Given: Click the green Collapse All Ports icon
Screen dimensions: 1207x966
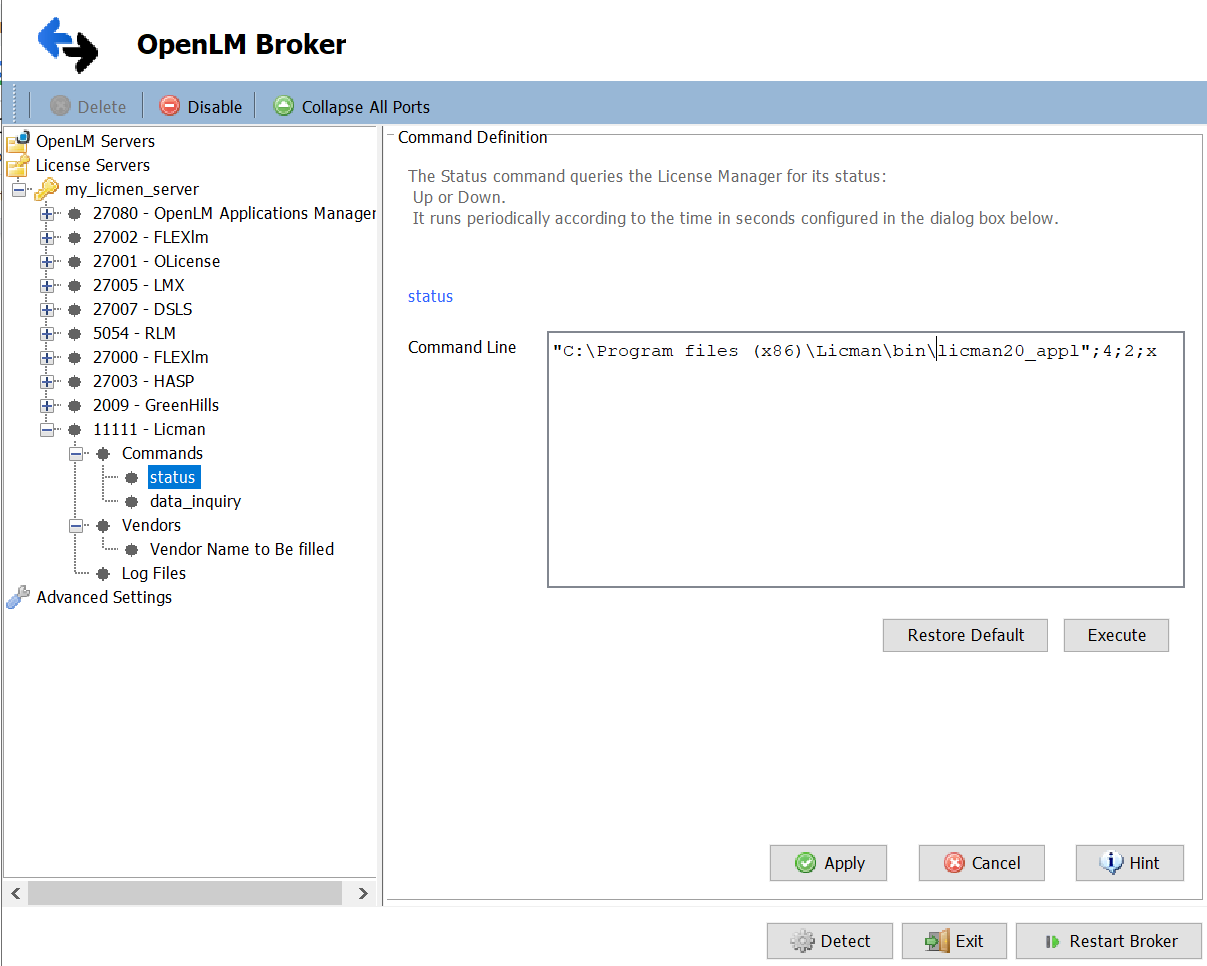Looking at the screenshot, I should point(284,106).
